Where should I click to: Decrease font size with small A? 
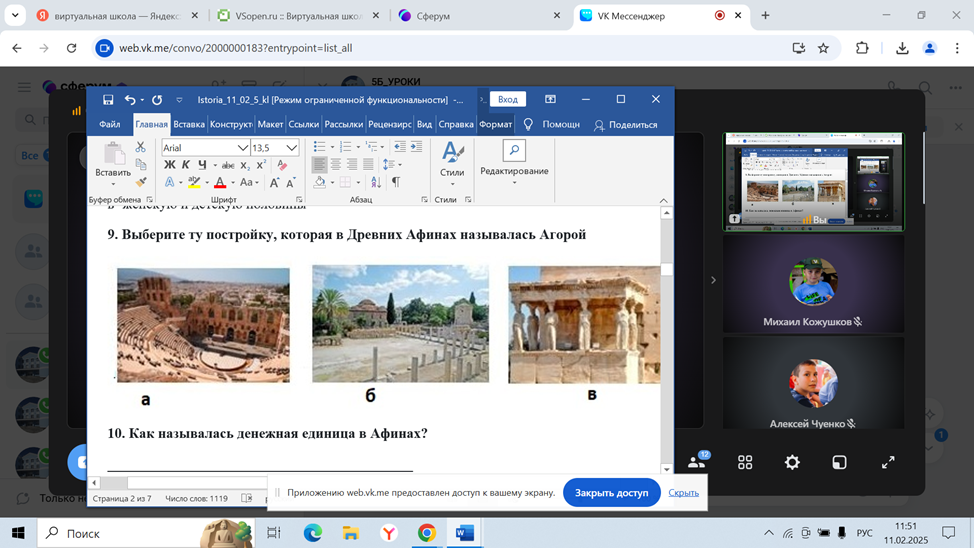pyautogui.click(x=290, y=182)
